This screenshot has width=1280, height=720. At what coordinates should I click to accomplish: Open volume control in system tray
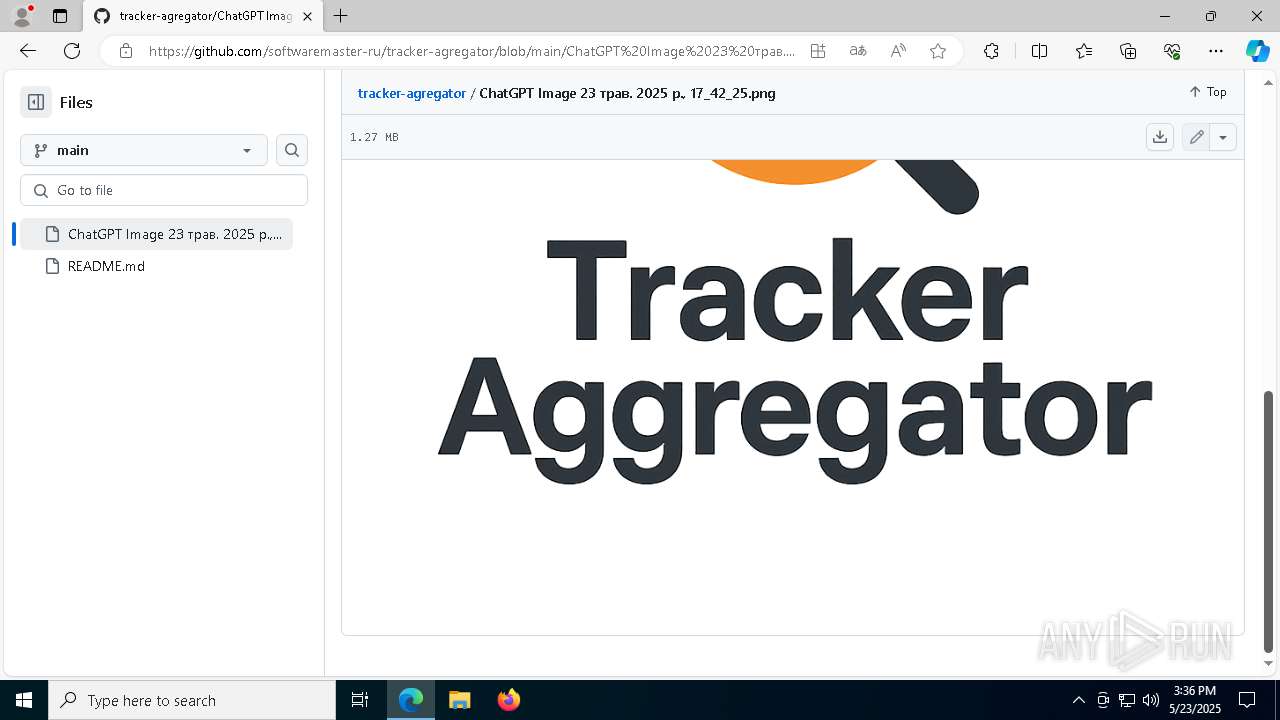point(1151,700)
